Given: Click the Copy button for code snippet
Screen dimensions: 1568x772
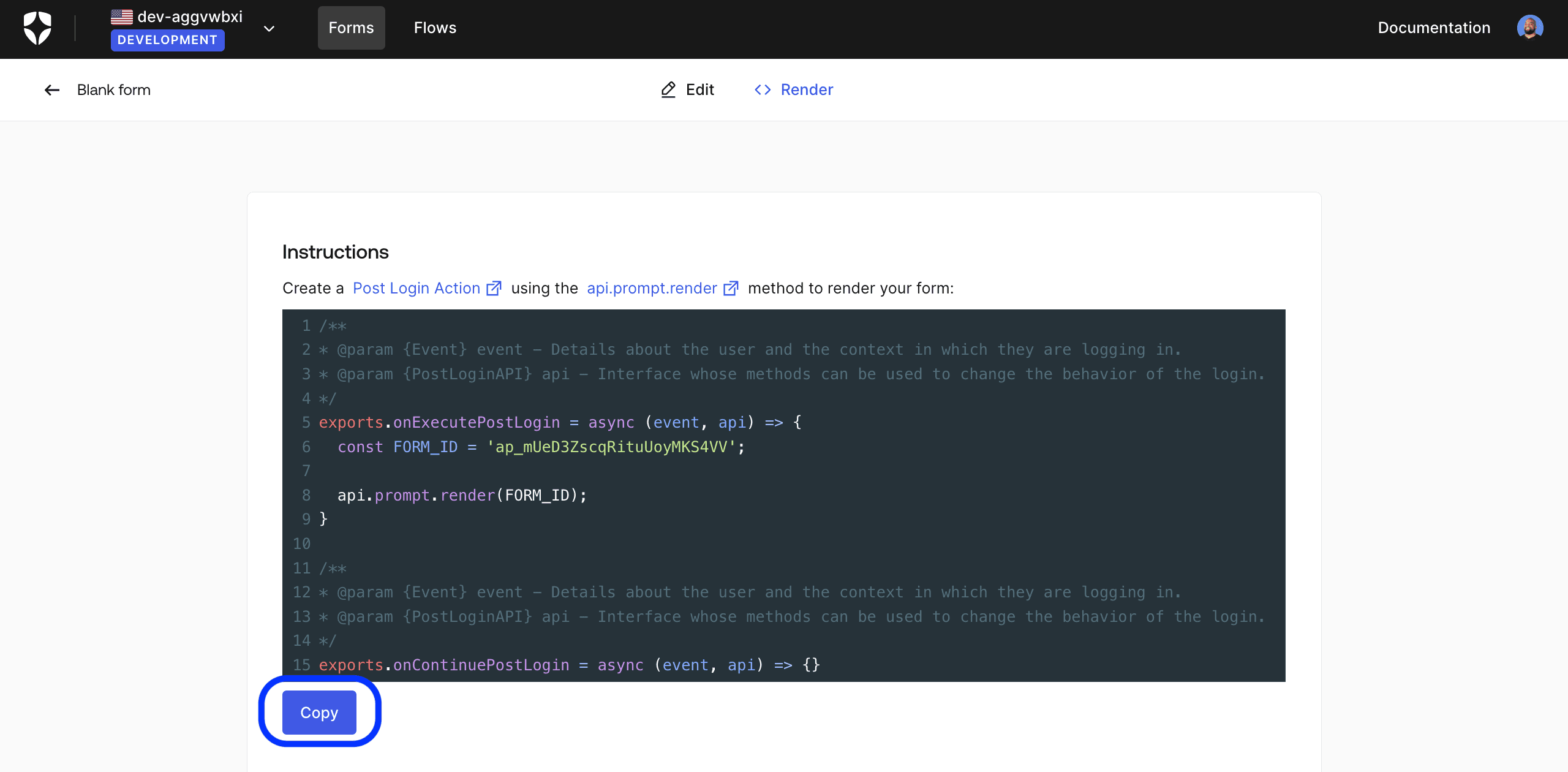Looking at the screenshot, I should click(x=319, y=712).
